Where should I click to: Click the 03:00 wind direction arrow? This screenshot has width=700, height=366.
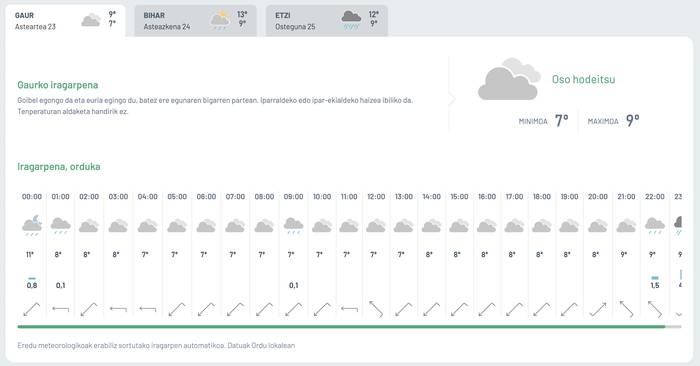pyautogui.click(x=118, y=308)
